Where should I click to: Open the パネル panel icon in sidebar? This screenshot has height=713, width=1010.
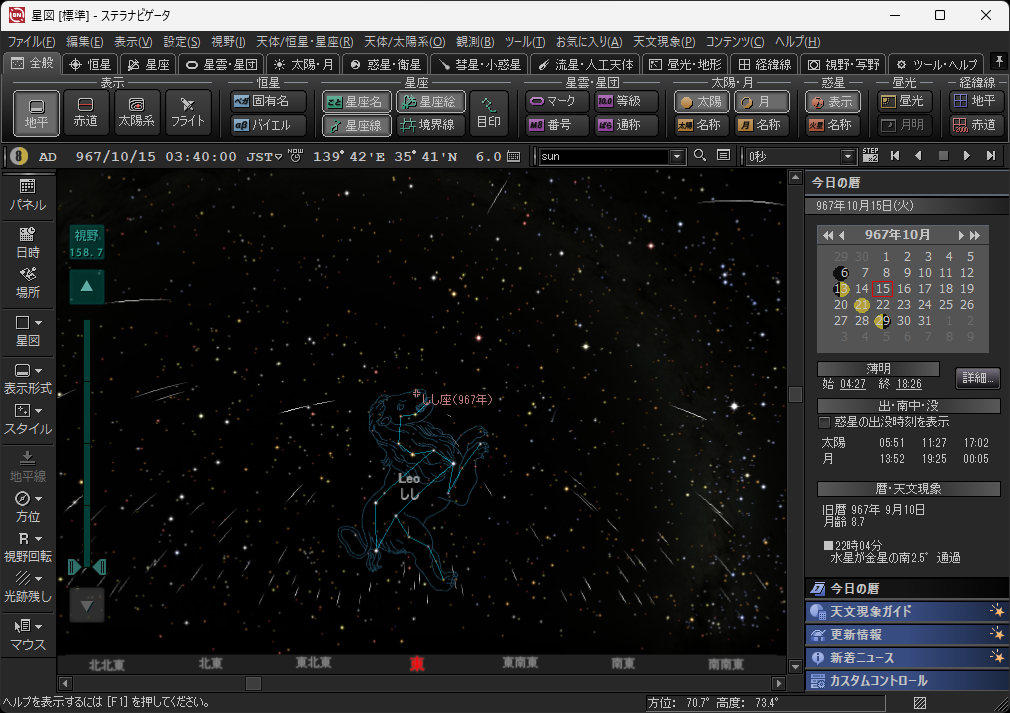click(x=28, y=194)
